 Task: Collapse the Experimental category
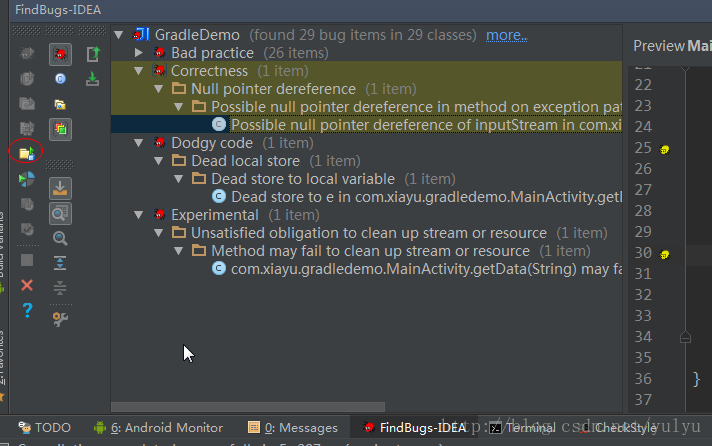[x=138, y=215]
